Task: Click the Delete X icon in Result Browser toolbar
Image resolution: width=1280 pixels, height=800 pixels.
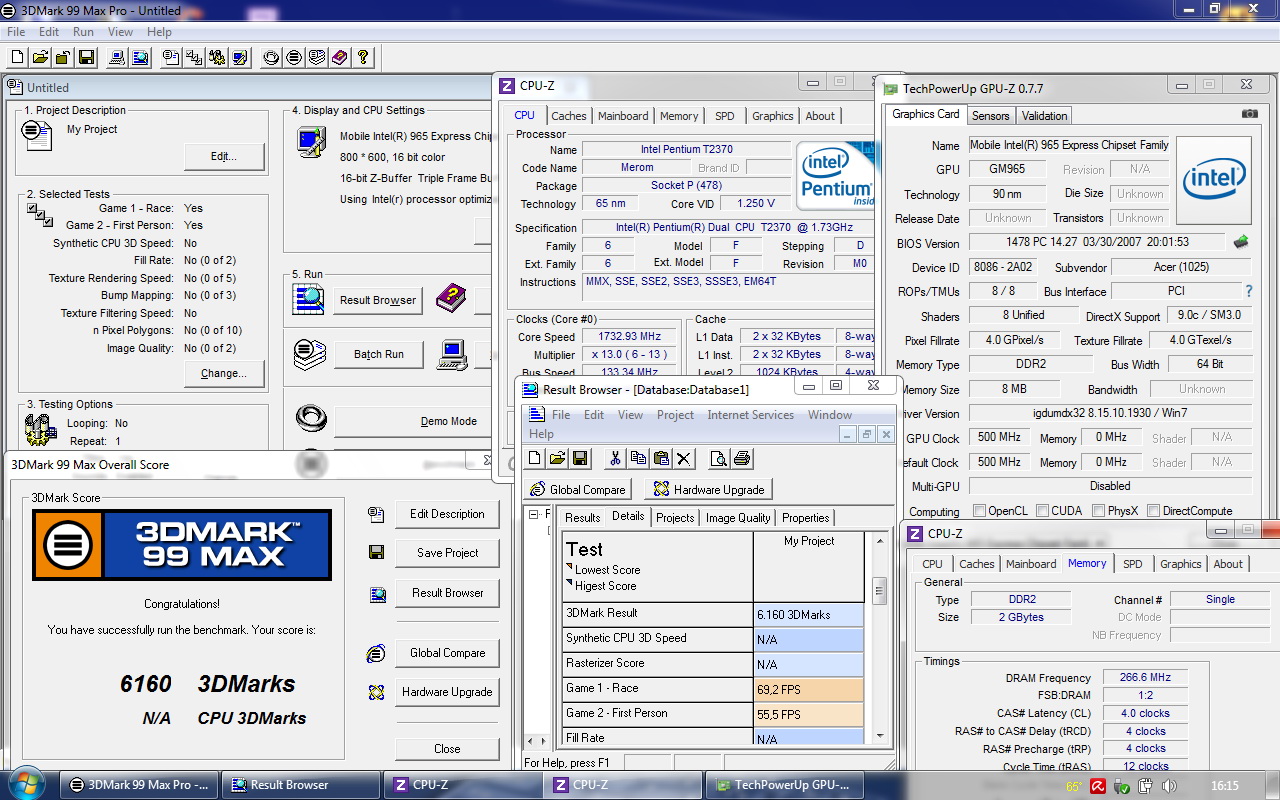Action: (684, 459)
